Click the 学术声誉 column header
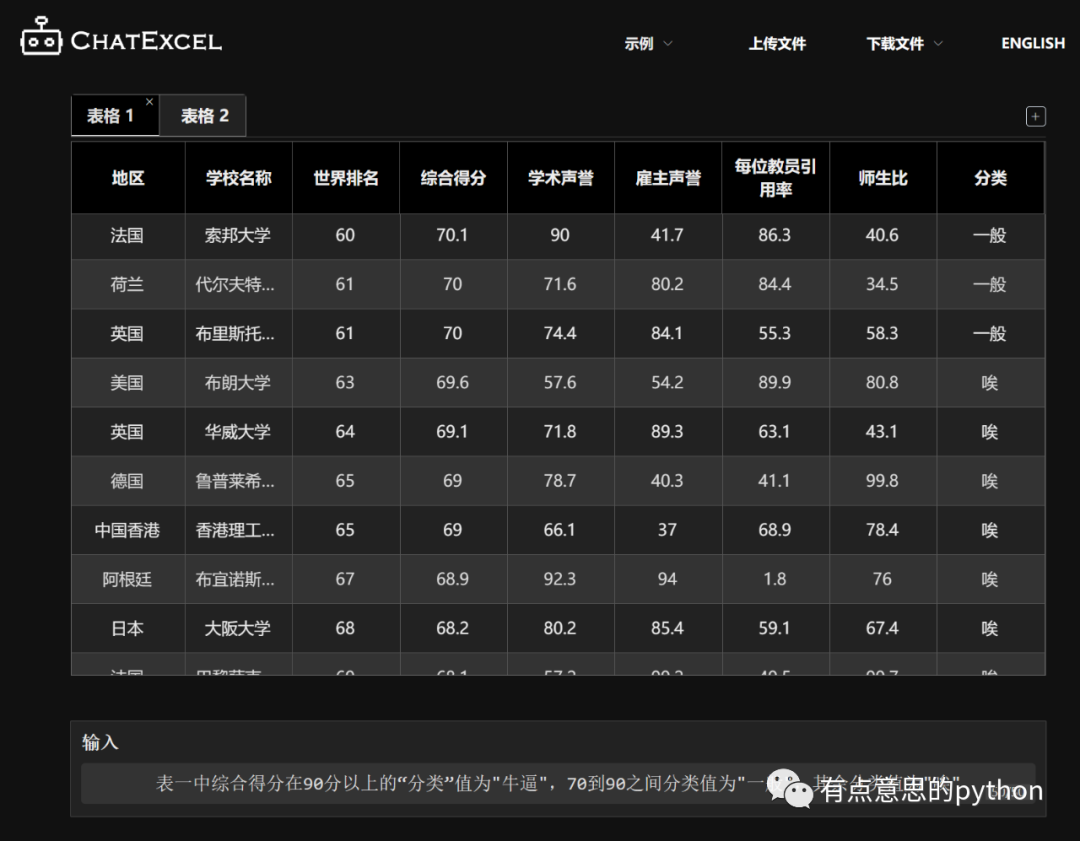Image resolution: width=1080 pixels, height=841 pixels. click(x=560, y=178)
